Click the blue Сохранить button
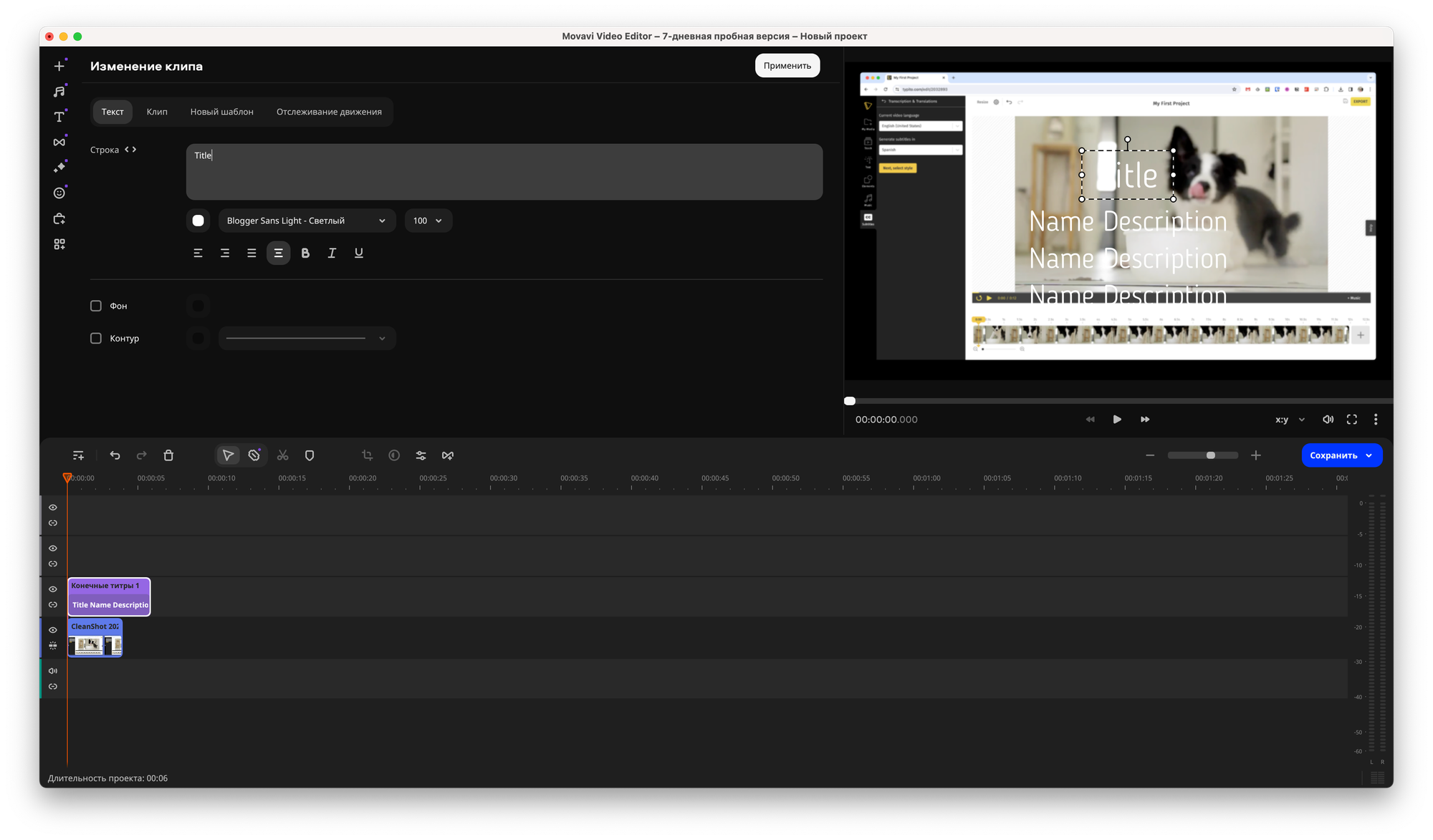The height and width of the screenshot is (840, 1433). click(x=1334, y=455)
